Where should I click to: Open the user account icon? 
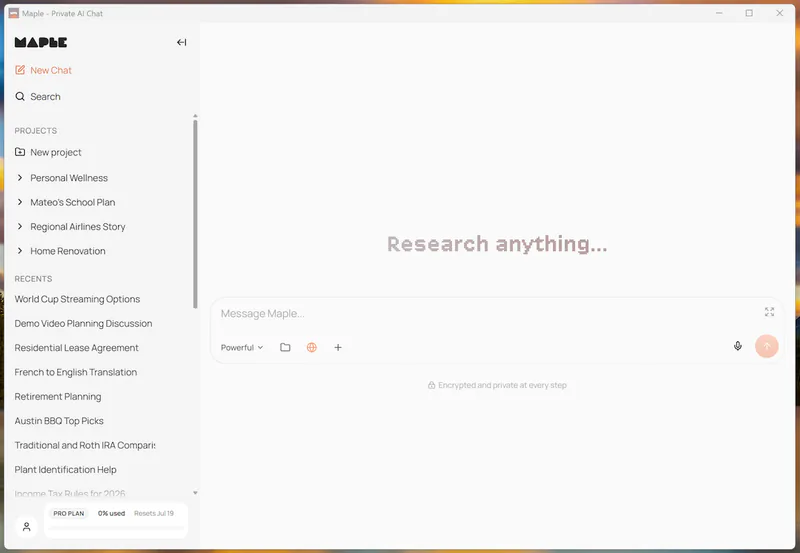tap(27, 526)
